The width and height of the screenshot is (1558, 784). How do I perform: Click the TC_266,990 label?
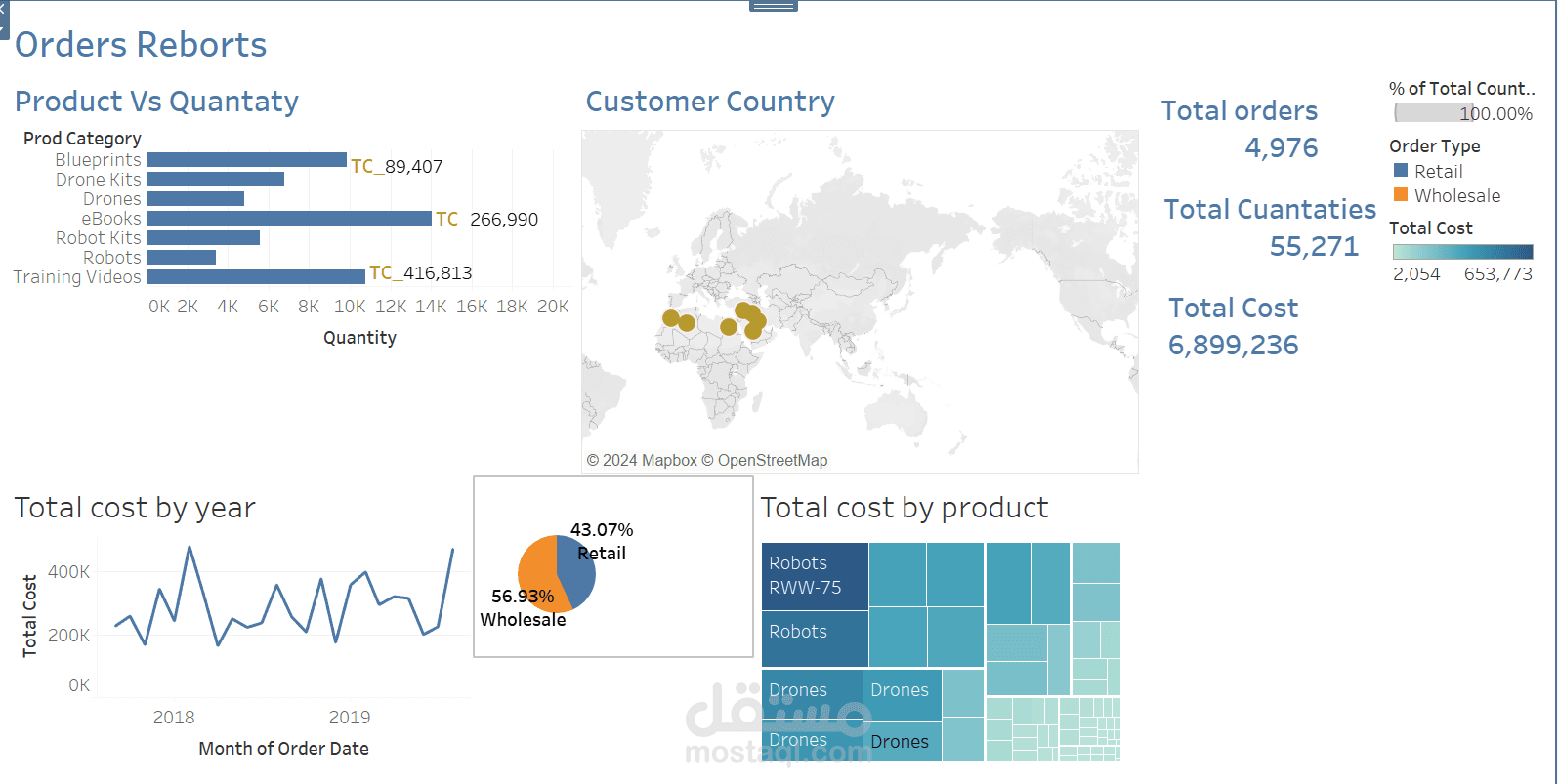[486, 219]
